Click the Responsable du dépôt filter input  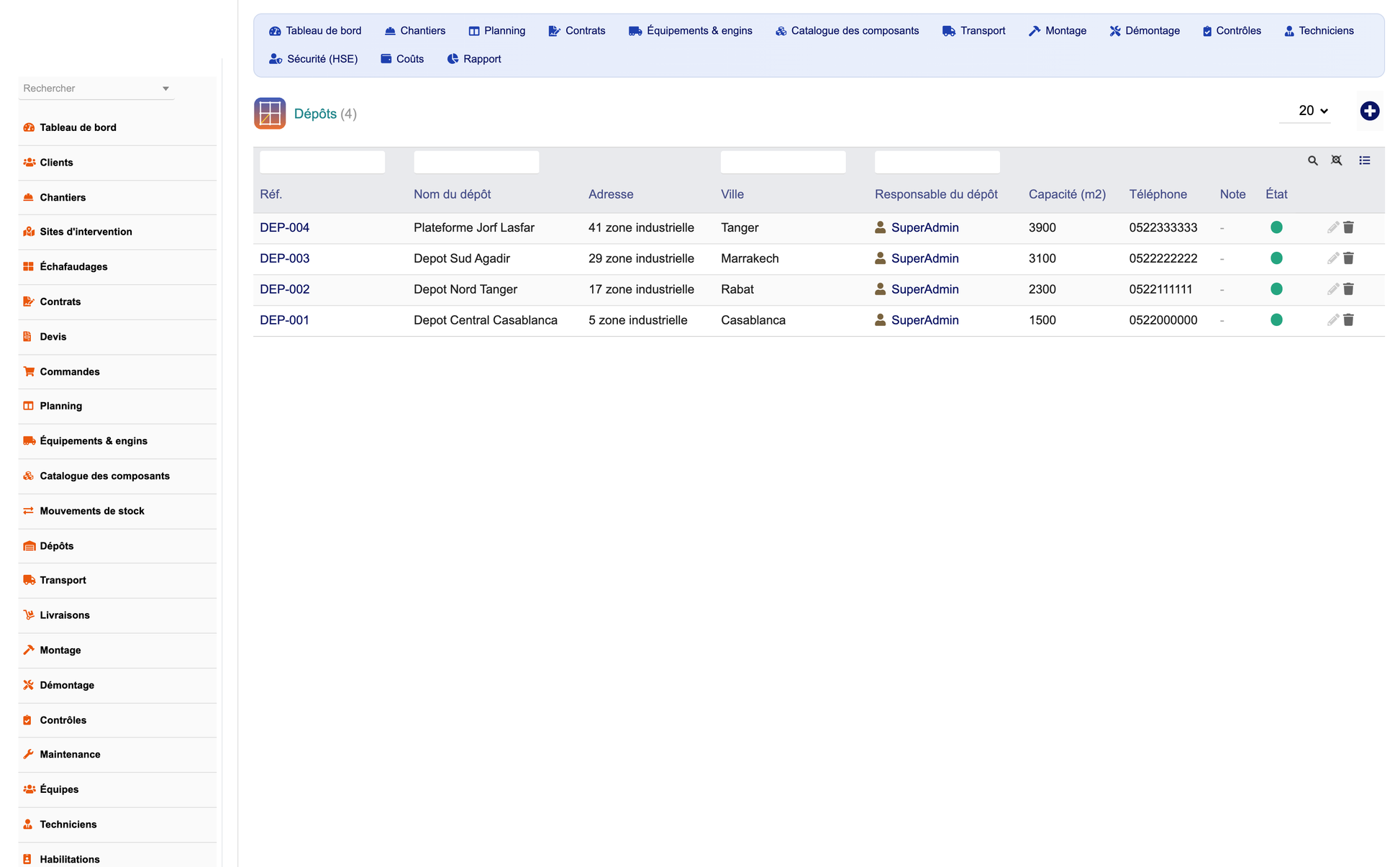(x=937, y=162)
